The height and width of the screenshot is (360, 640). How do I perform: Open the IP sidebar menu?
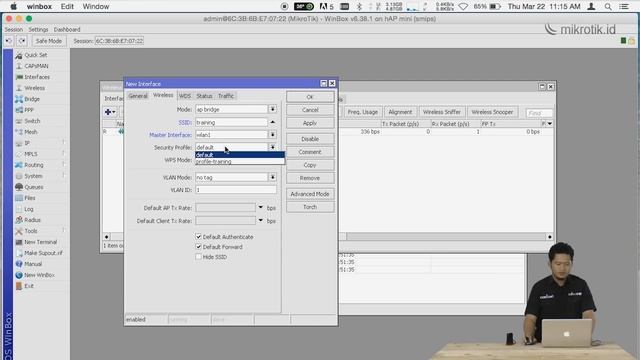[x=27, y=143]
